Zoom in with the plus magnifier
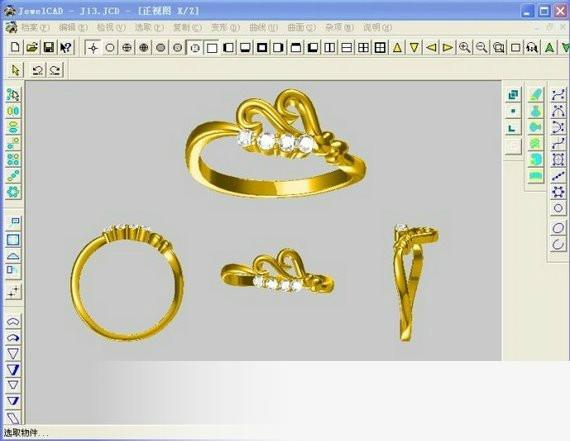This screenshot has height=441, width=570. [x=464, y=48]
